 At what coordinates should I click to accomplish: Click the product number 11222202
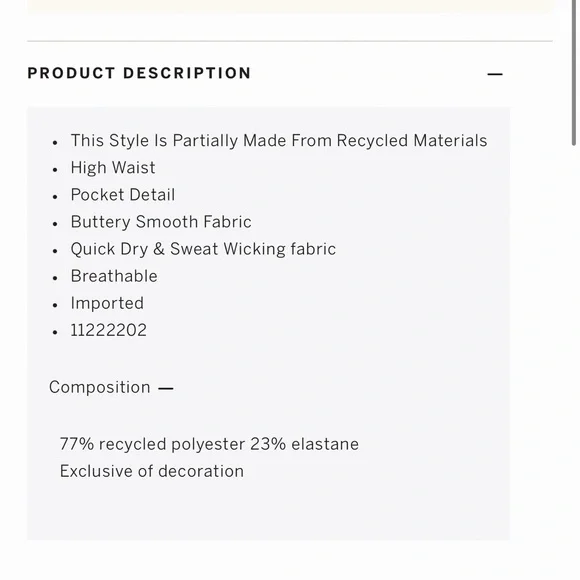108,330
